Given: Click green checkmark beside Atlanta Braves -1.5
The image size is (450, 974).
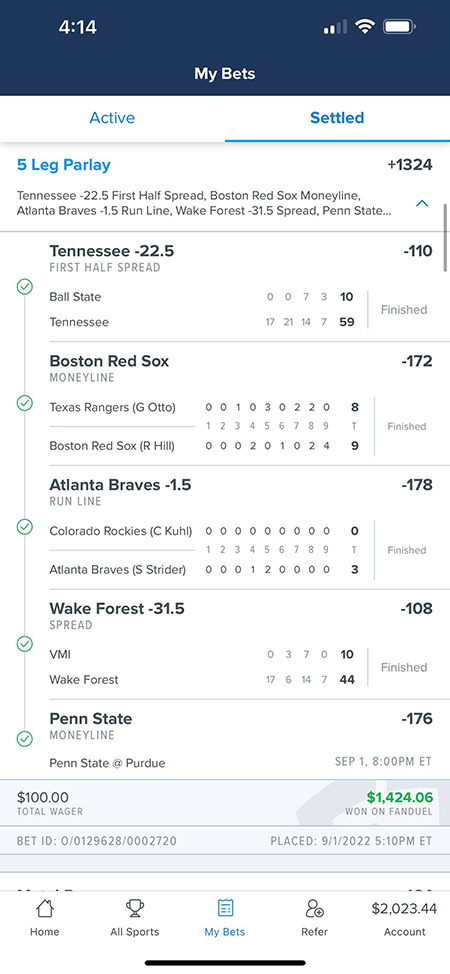Looking at the screenshot, I should (x=24, y=527).
